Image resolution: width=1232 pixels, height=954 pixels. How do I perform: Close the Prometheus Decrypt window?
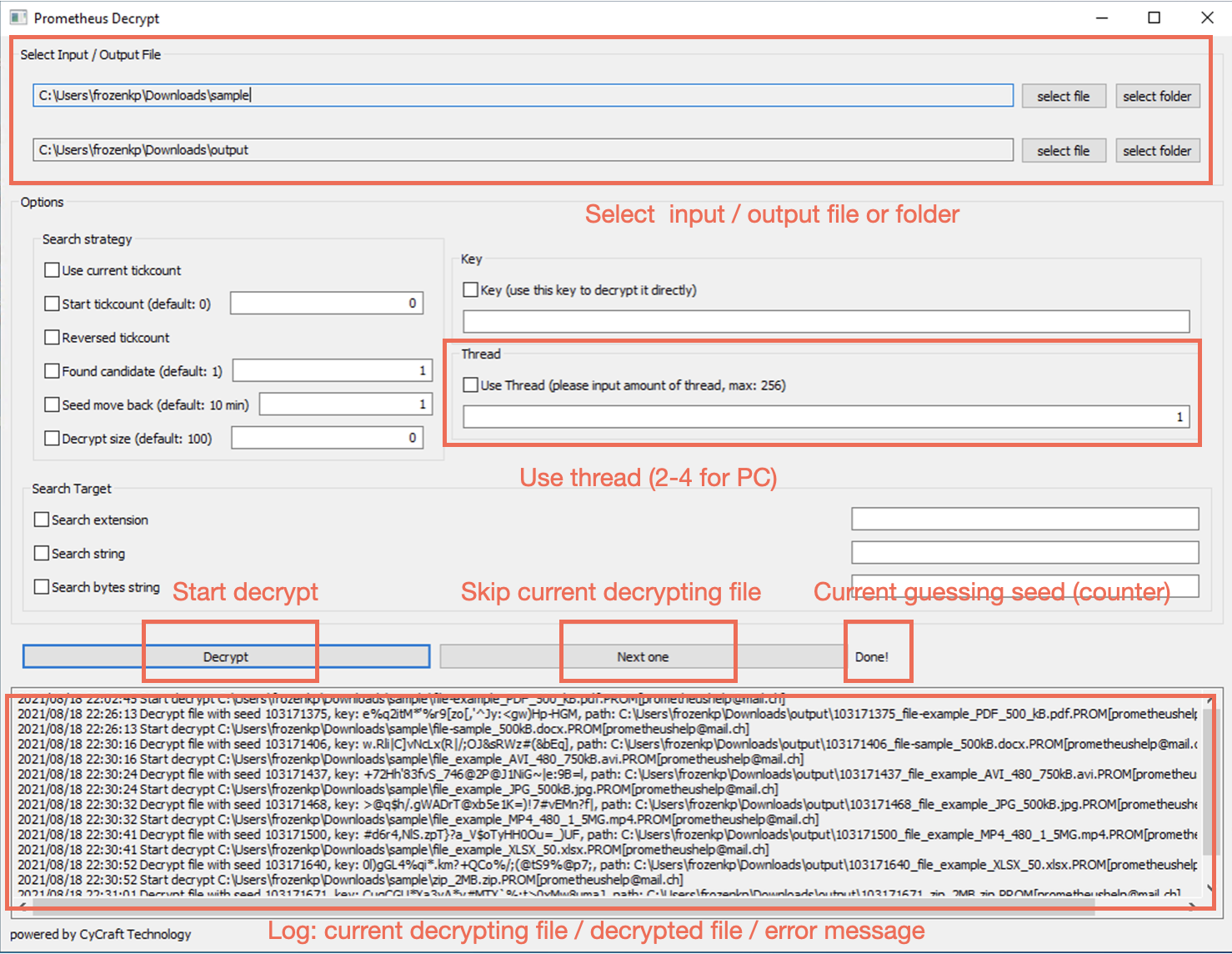tap(1207, 18)
